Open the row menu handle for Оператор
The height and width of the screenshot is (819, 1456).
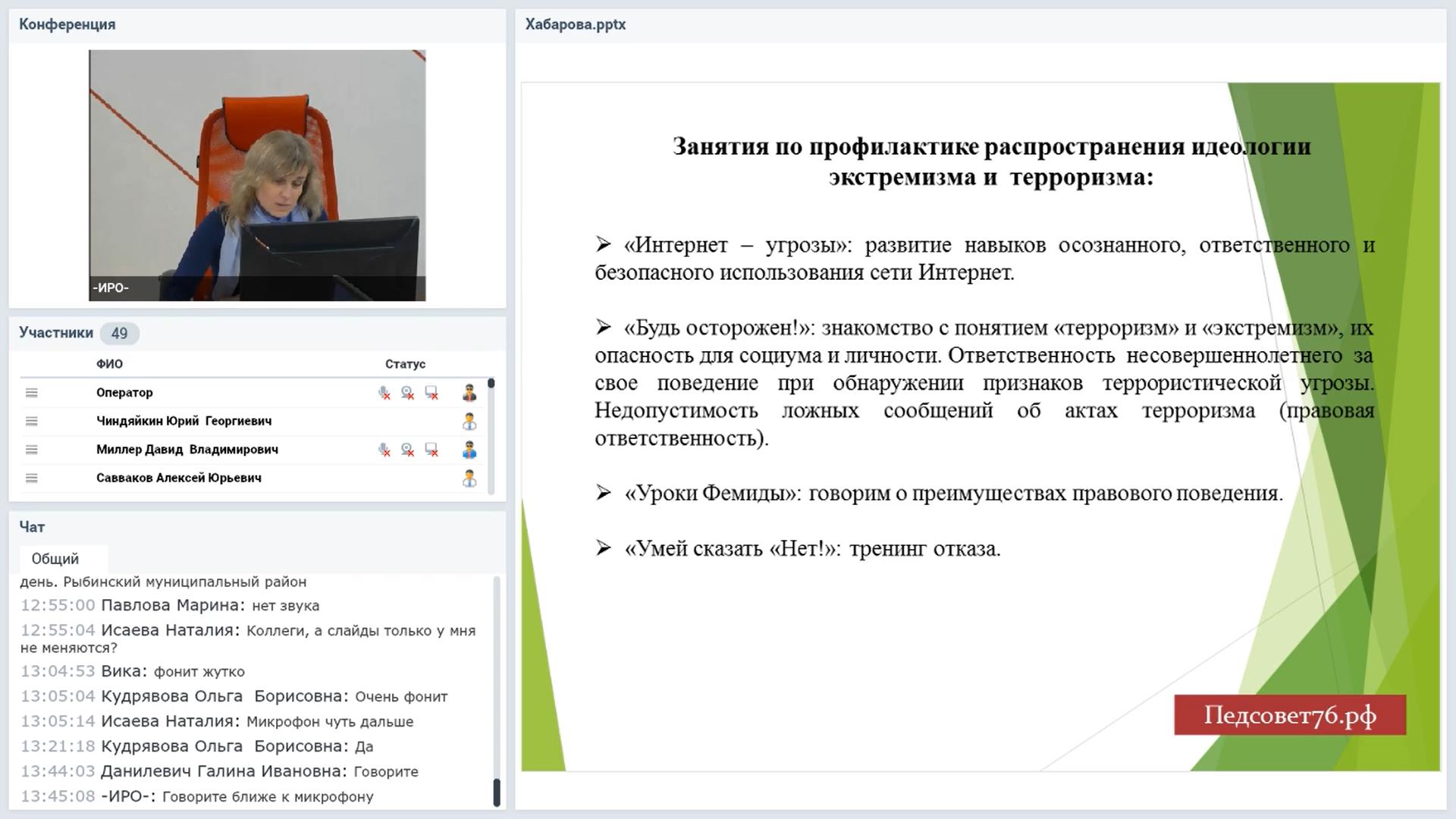[x=31, y=393]
